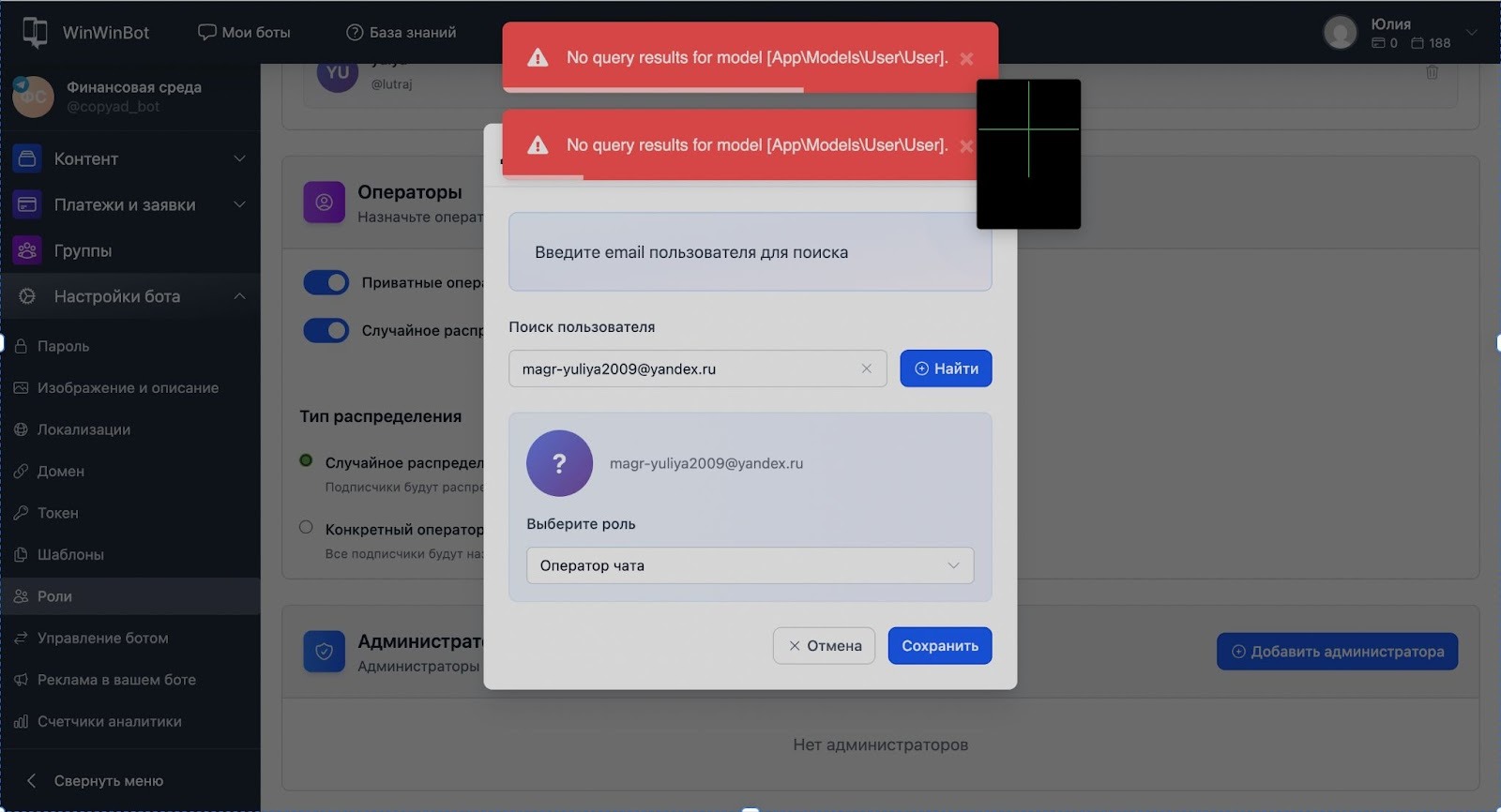Click the Найти search button
Viewport: 1501px width, 812px height.
point(946,368)
